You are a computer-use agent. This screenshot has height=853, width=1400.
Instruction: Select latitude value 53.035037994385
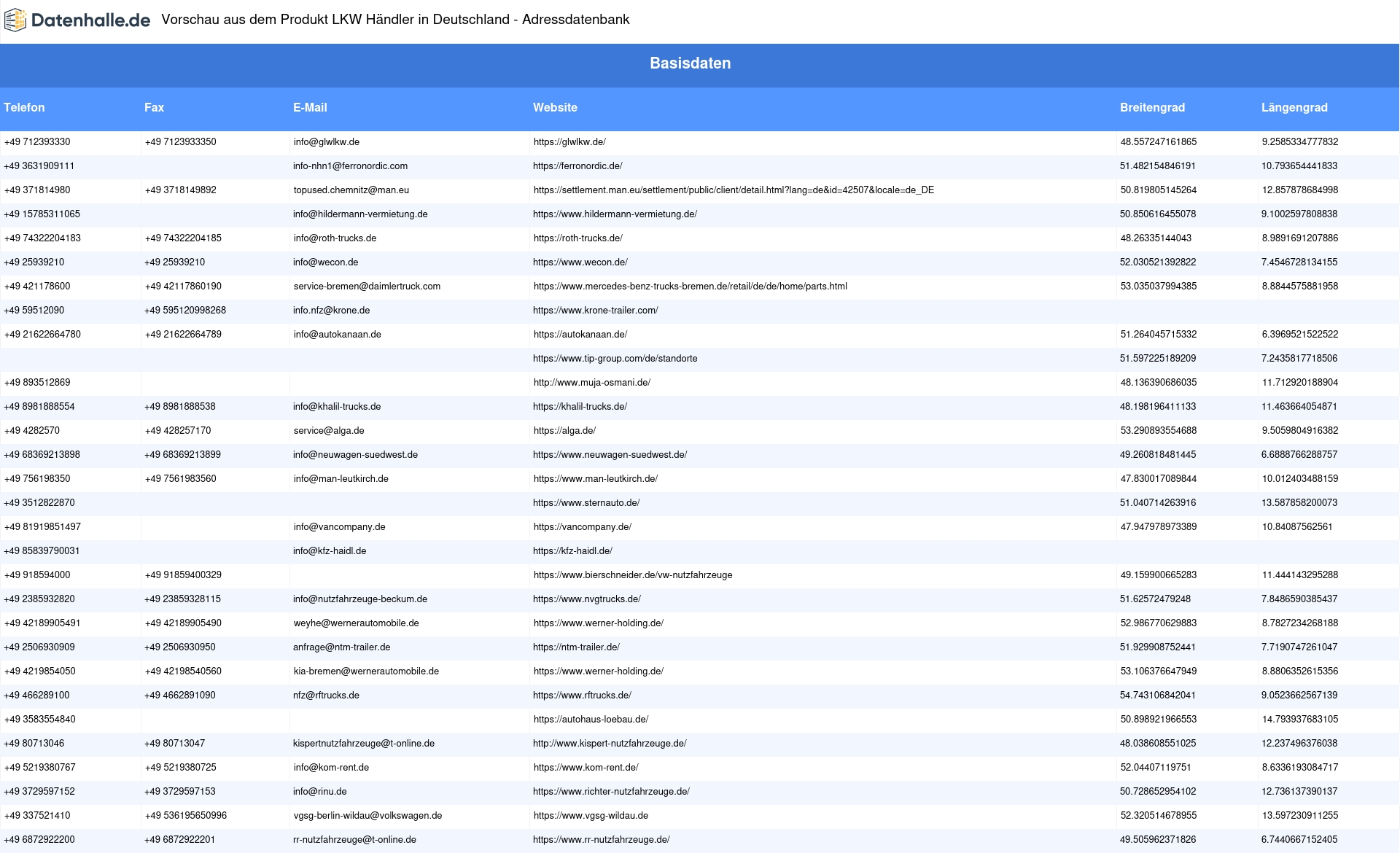coord(1158,287)
